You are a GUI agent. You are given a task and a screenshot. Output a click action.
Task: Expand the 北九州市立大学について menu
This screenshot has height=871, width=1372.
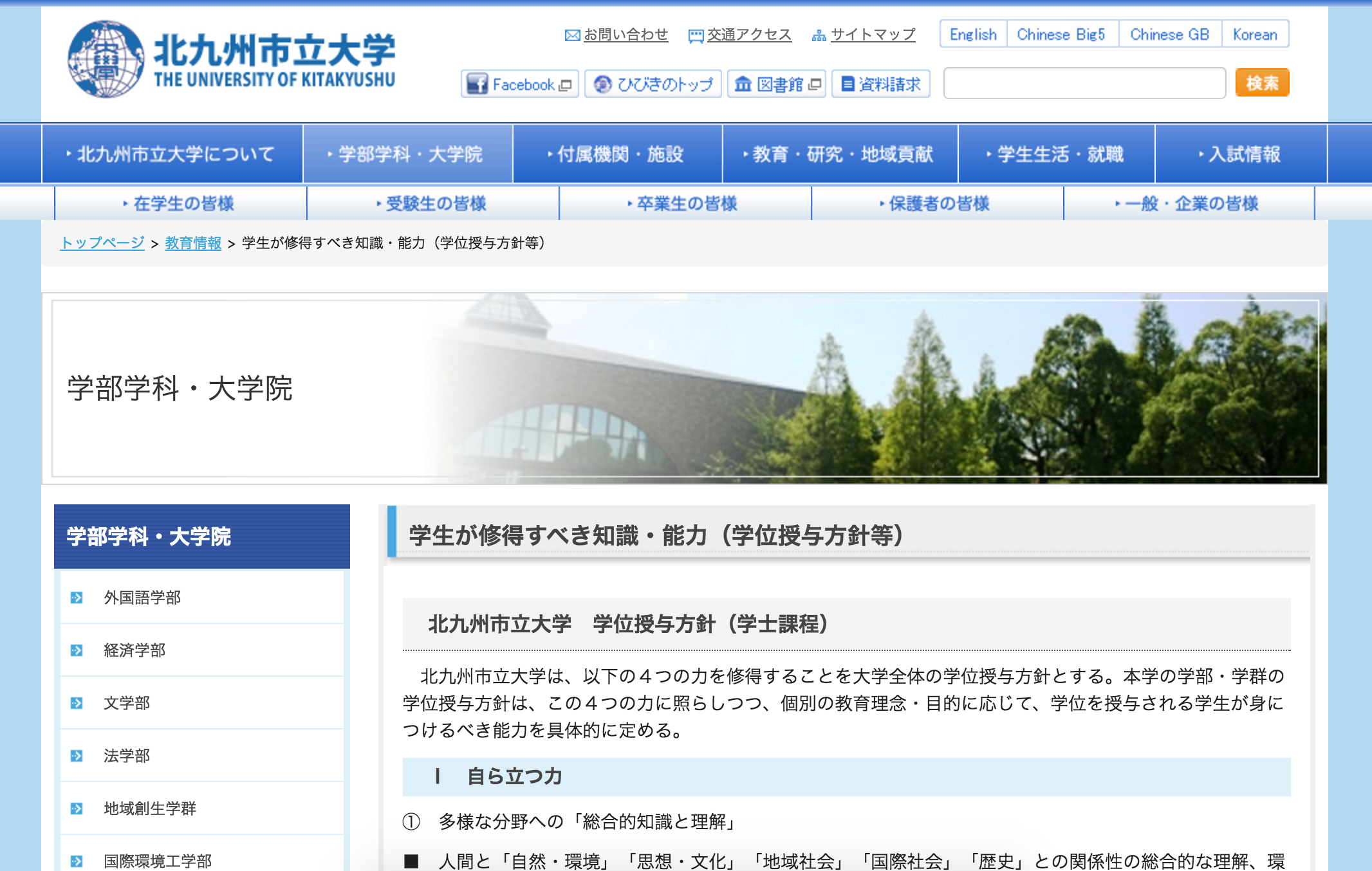[172, 154]
